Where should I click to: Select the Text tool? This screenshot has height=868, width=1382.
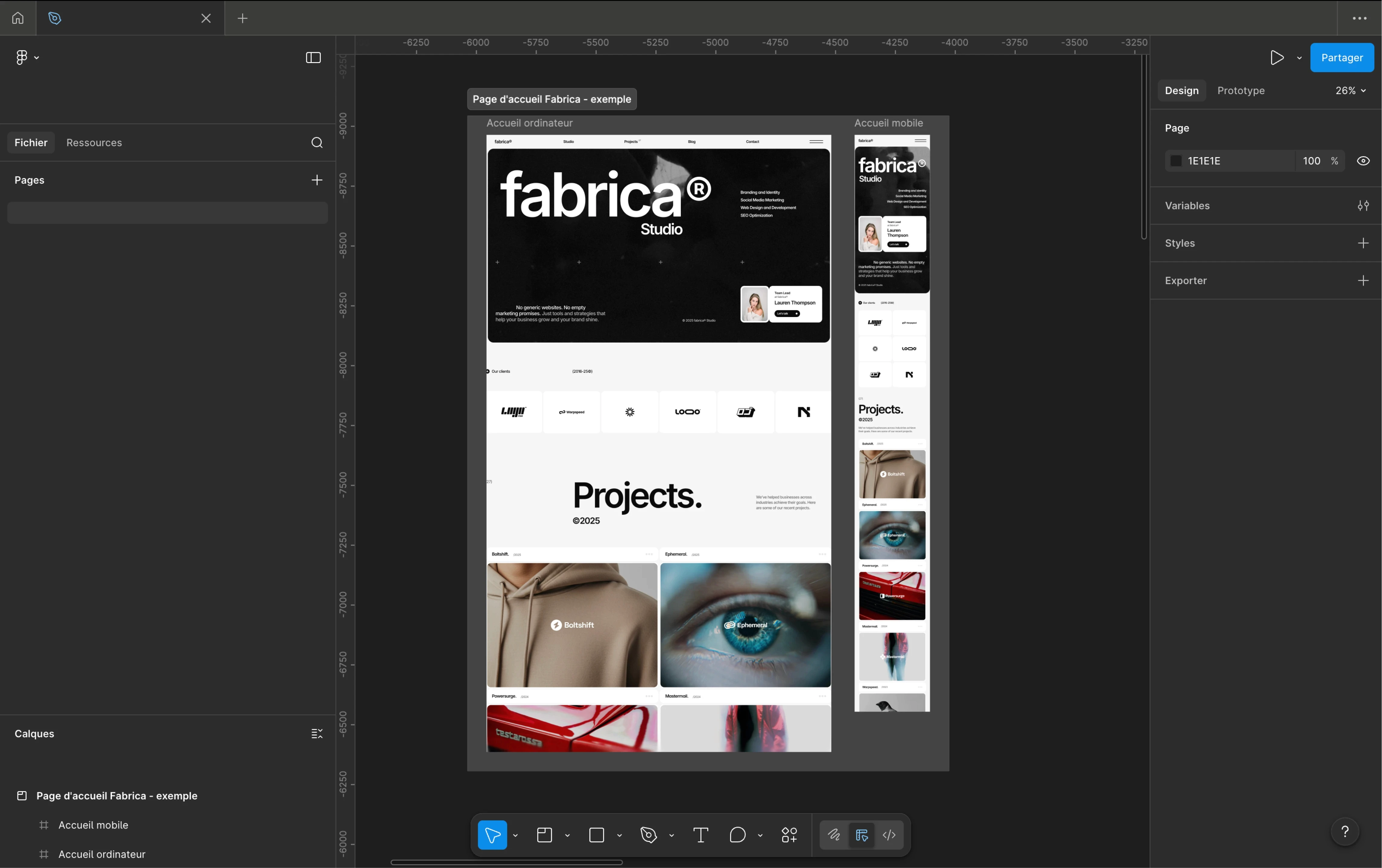tap(700, 835)
